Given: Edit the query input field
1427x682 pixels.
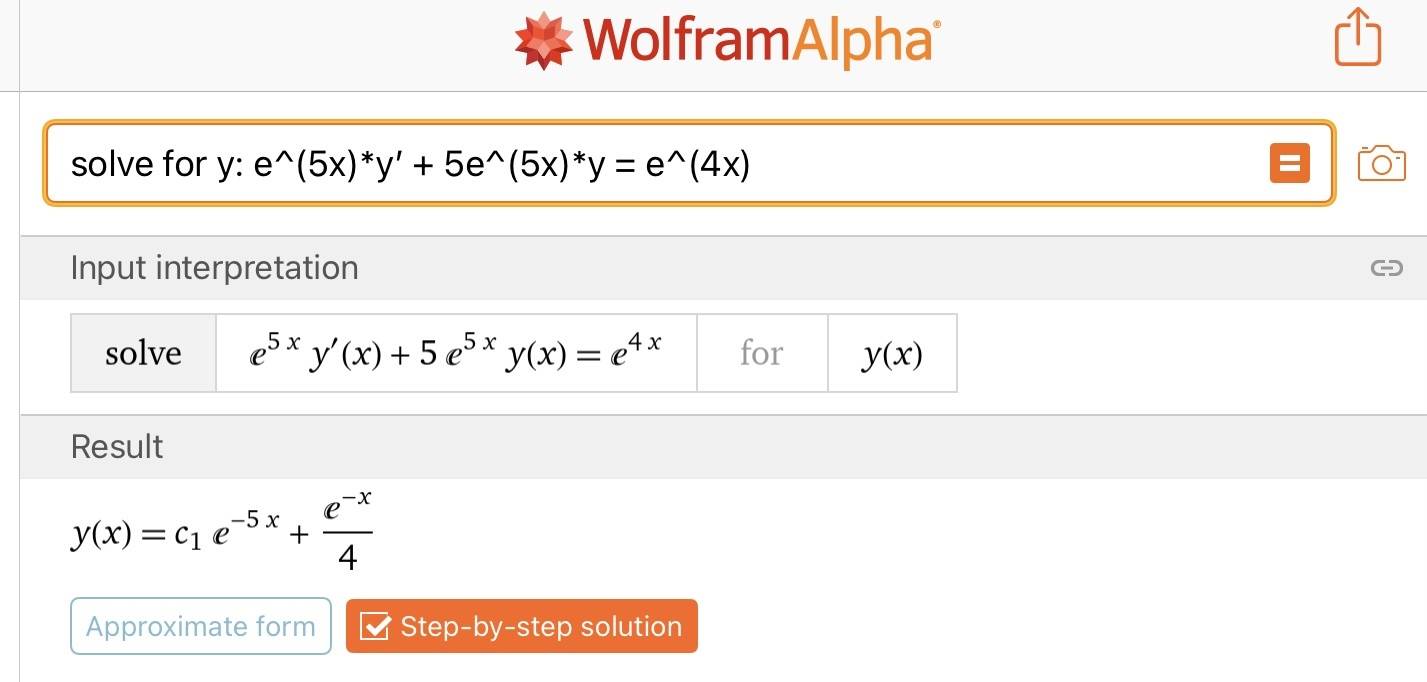Looking at the screenshot, I should pos(689,163).
